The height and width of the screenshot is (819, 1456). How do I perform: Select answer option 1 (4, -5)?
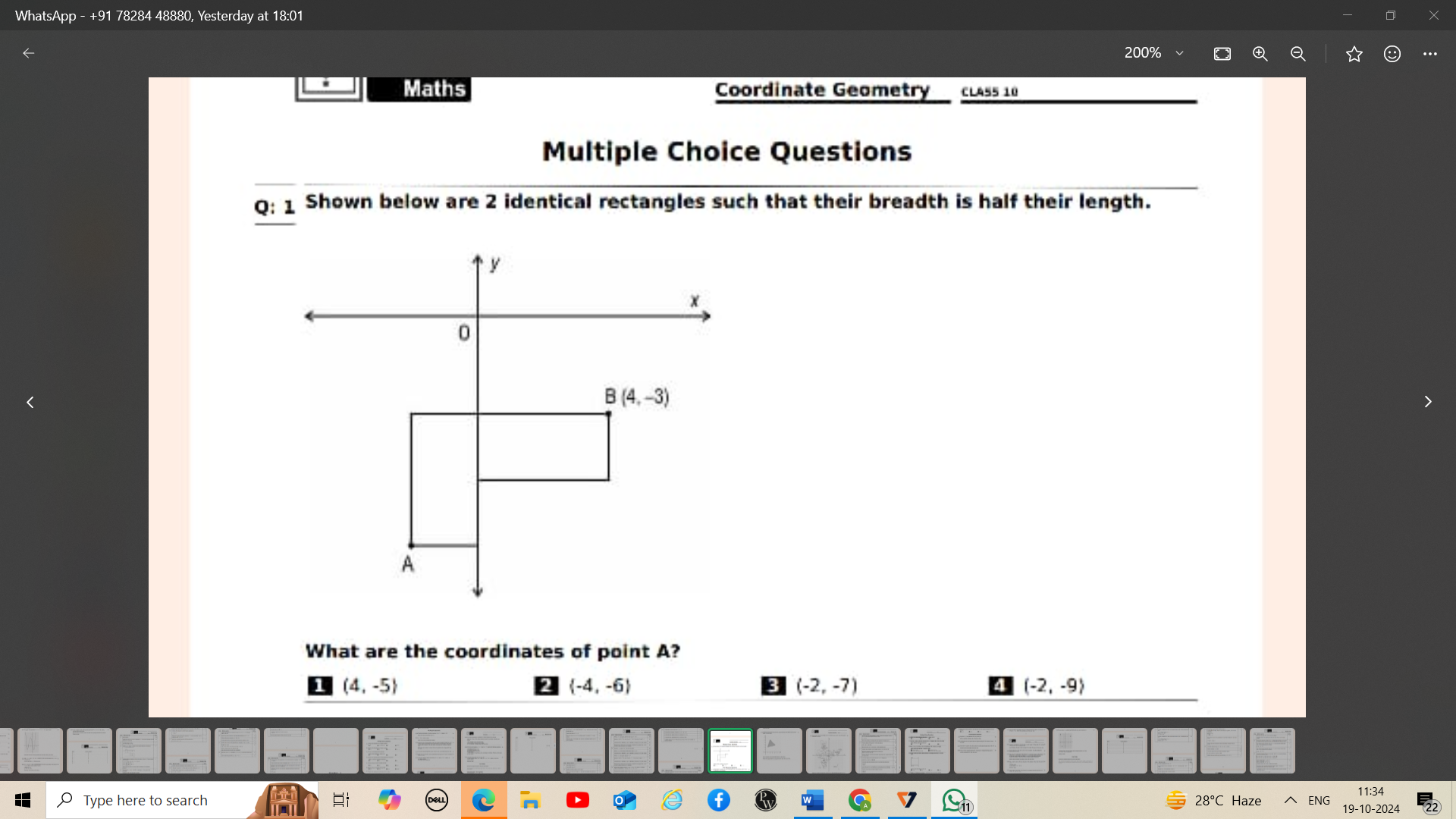coord(355,685)
